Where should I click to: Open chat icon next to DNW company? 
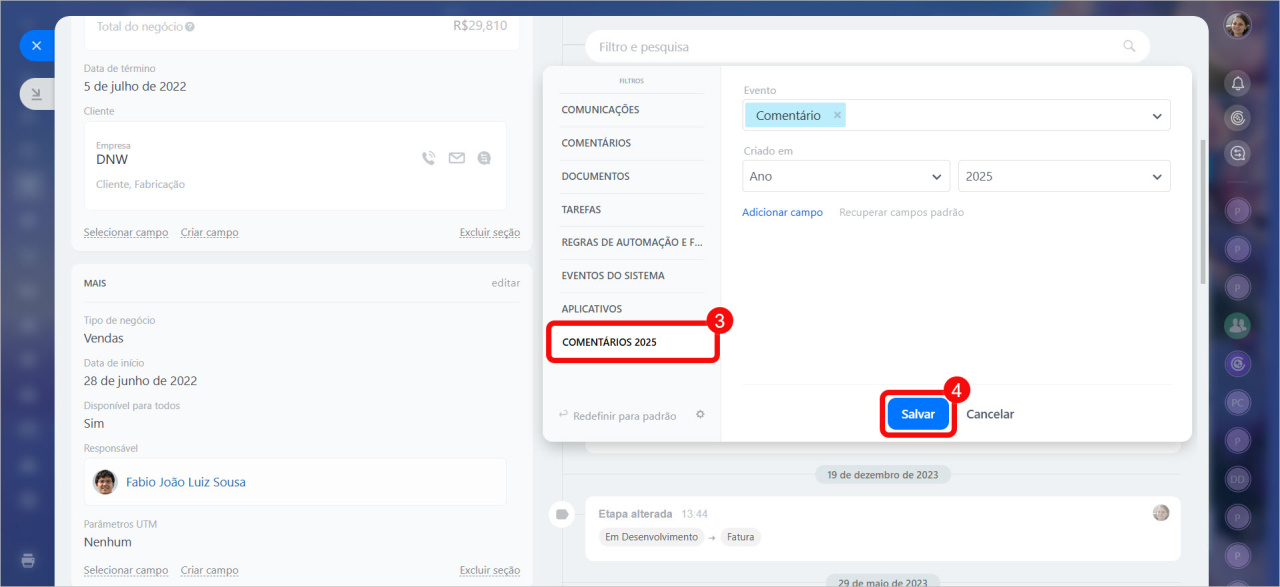tap(484, 158)
